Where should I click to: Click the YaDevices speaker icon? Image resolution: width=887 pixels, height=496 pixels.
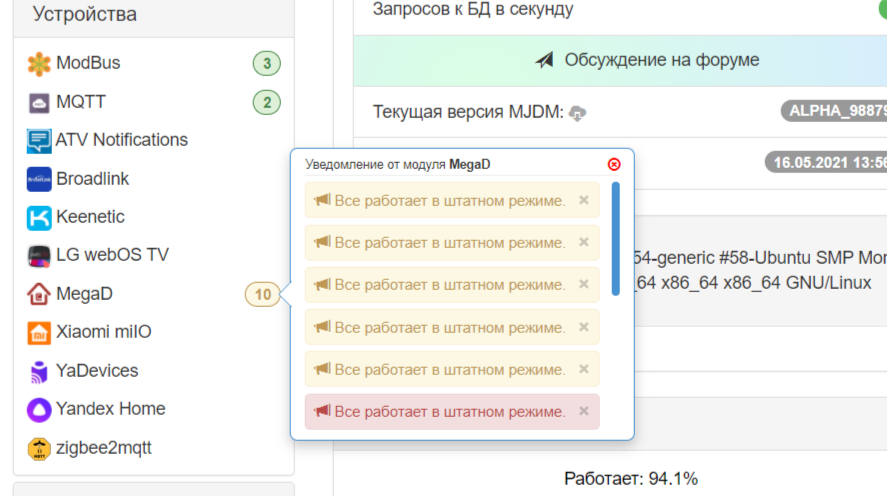click(38, 372)
